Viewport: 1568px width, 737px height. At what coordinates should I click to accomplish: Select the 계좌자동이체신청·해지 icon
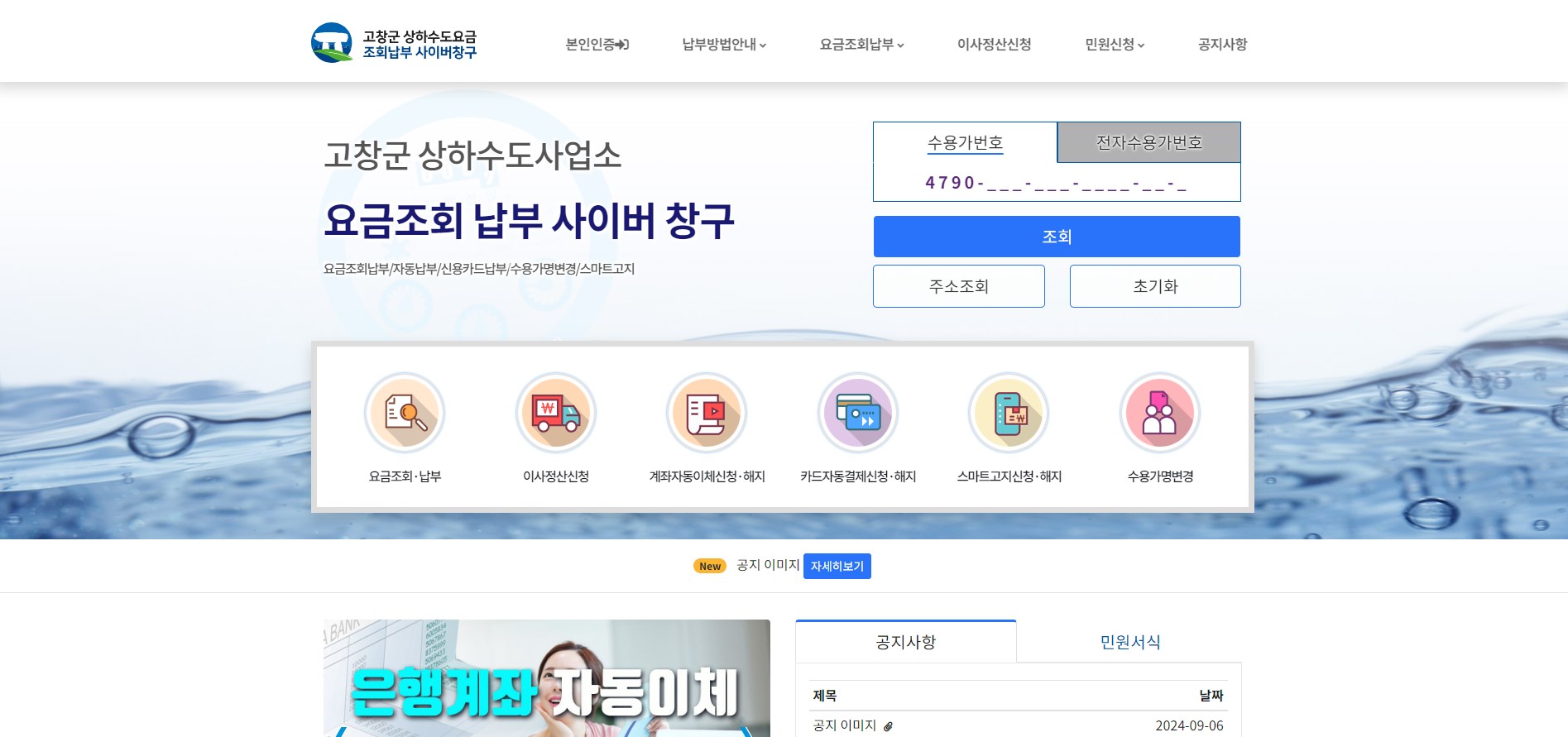tap(707, 412)
